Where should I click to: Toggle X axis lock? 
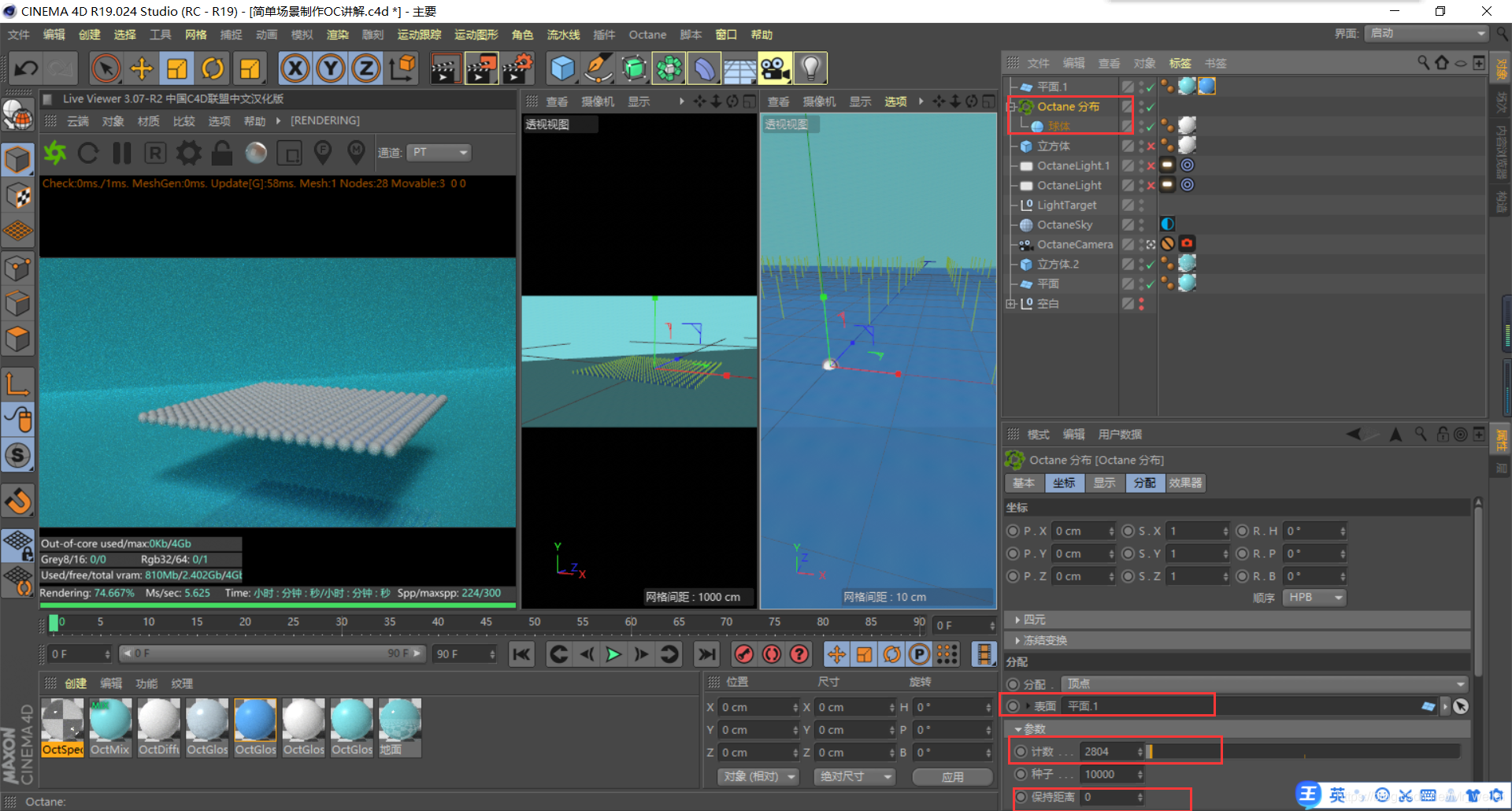click(295, 69)
